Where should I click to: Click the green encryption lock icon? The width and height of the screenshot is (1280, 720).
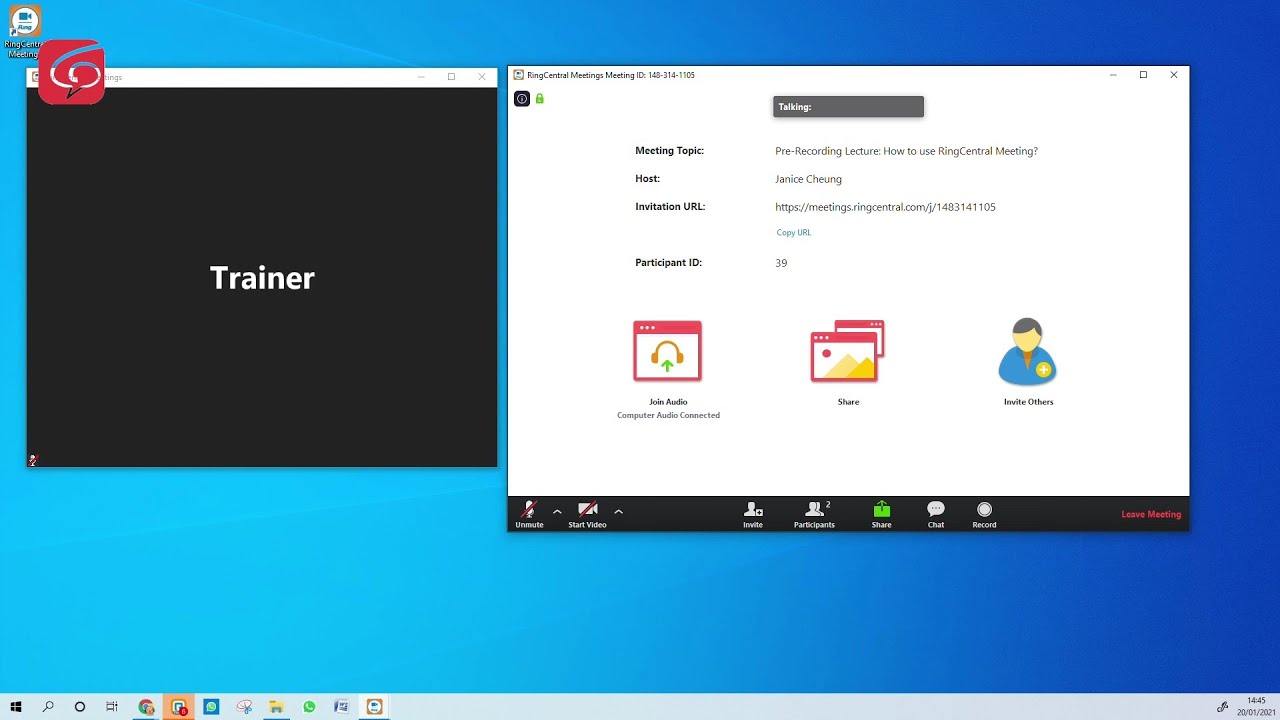click(540, 99)
